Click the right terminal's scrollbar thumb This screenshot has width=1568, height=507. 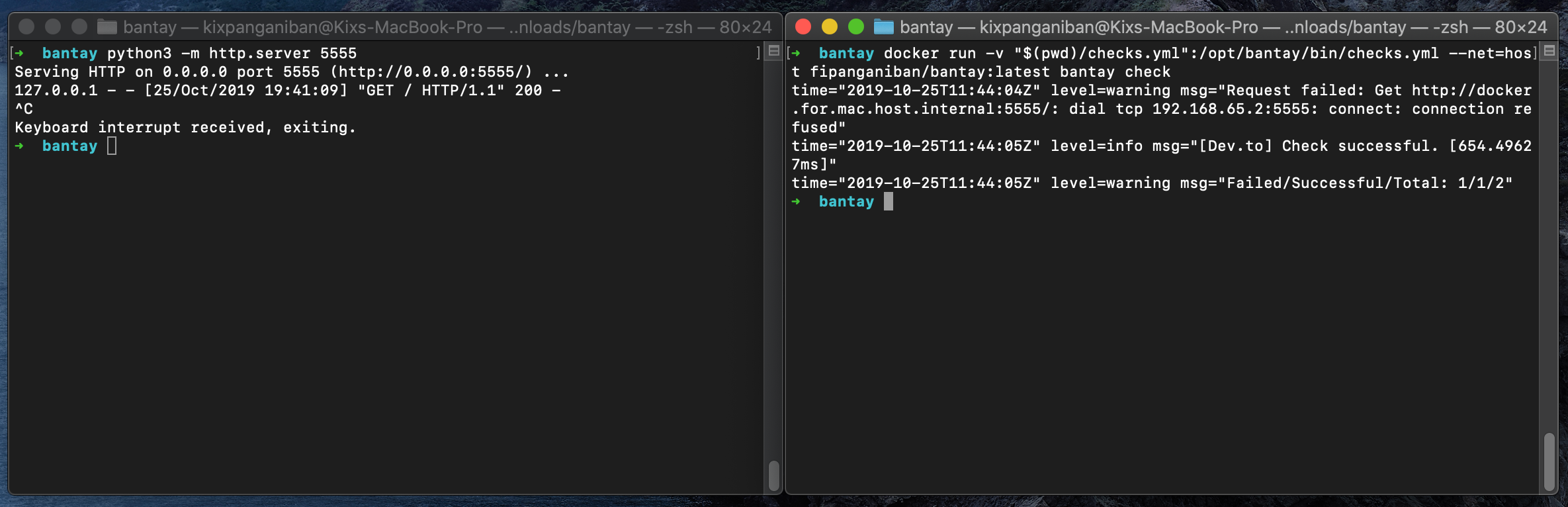[1549, 461]
